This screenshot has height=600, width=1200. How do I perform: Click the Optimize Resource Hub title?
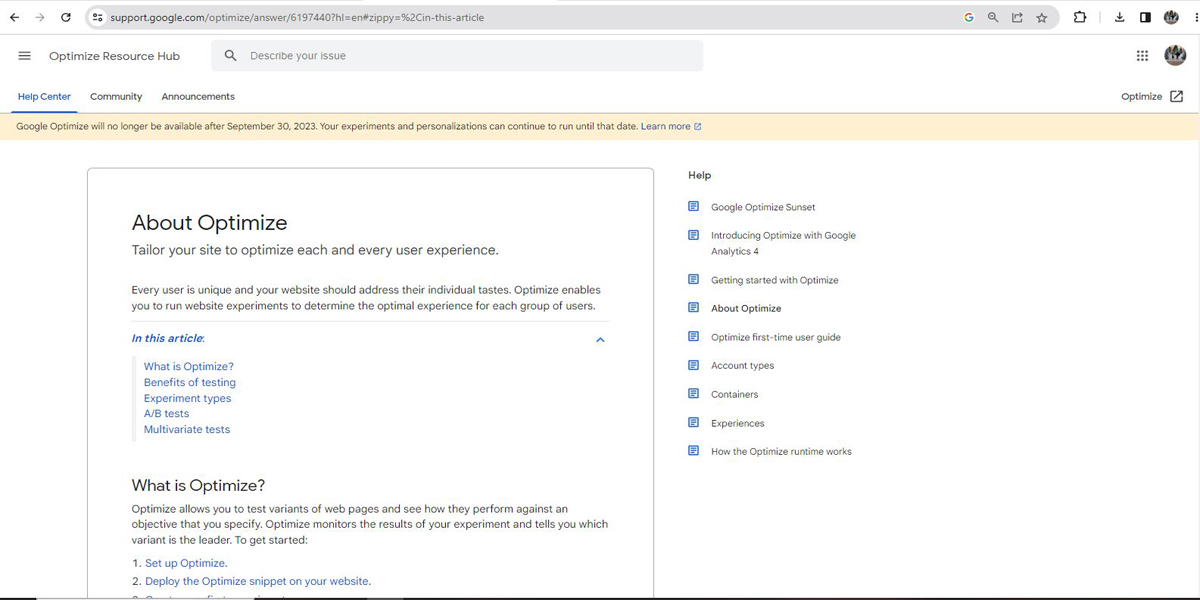pyautogui.click(x=114, y=56)
